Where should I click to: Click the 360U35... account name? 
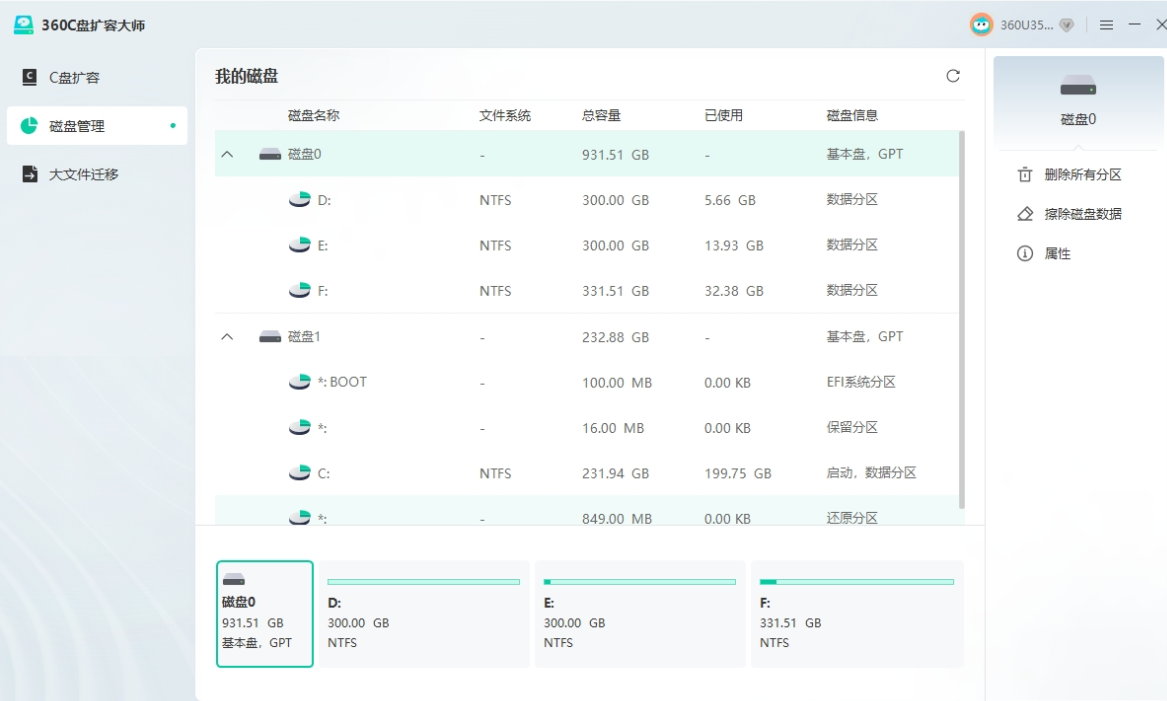(1026, 25)
